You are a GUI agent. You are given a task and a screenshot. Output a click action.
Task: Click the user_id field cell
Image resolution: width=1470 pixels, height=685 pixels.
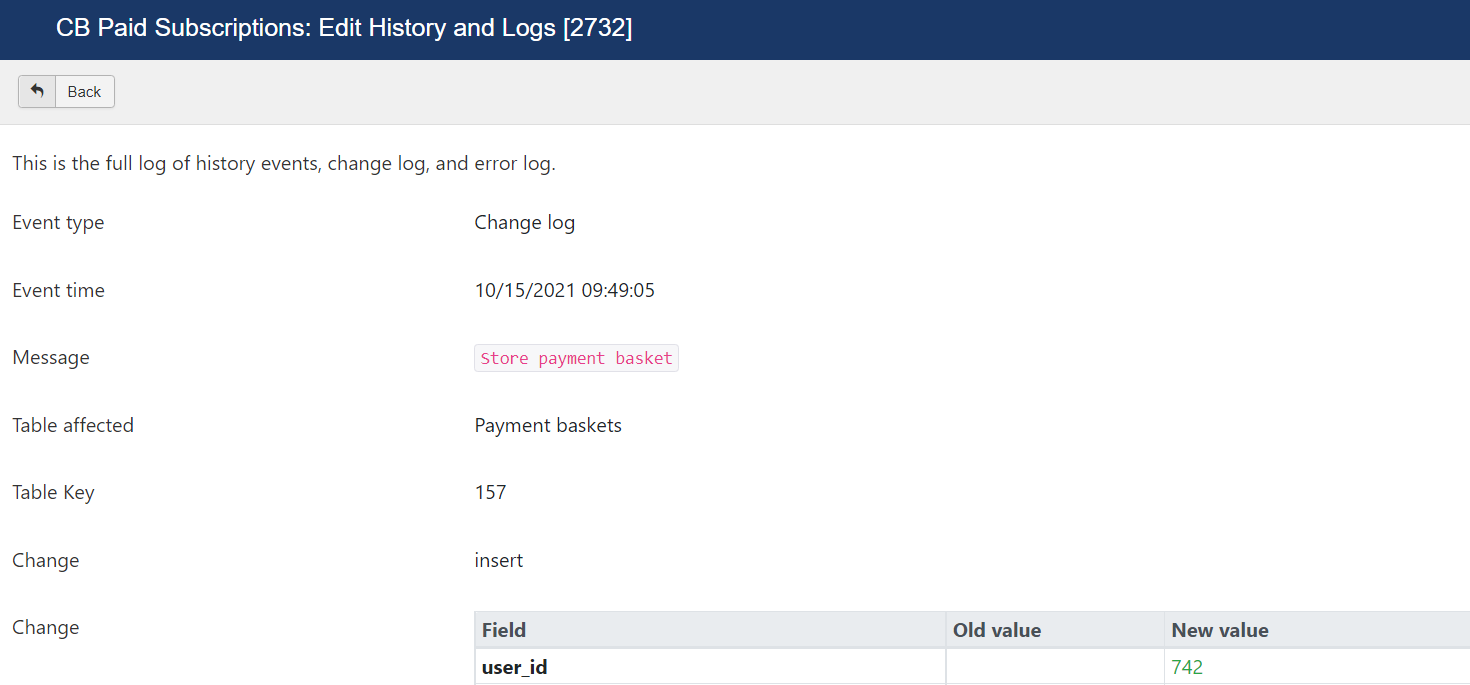[x=710, y=667]
